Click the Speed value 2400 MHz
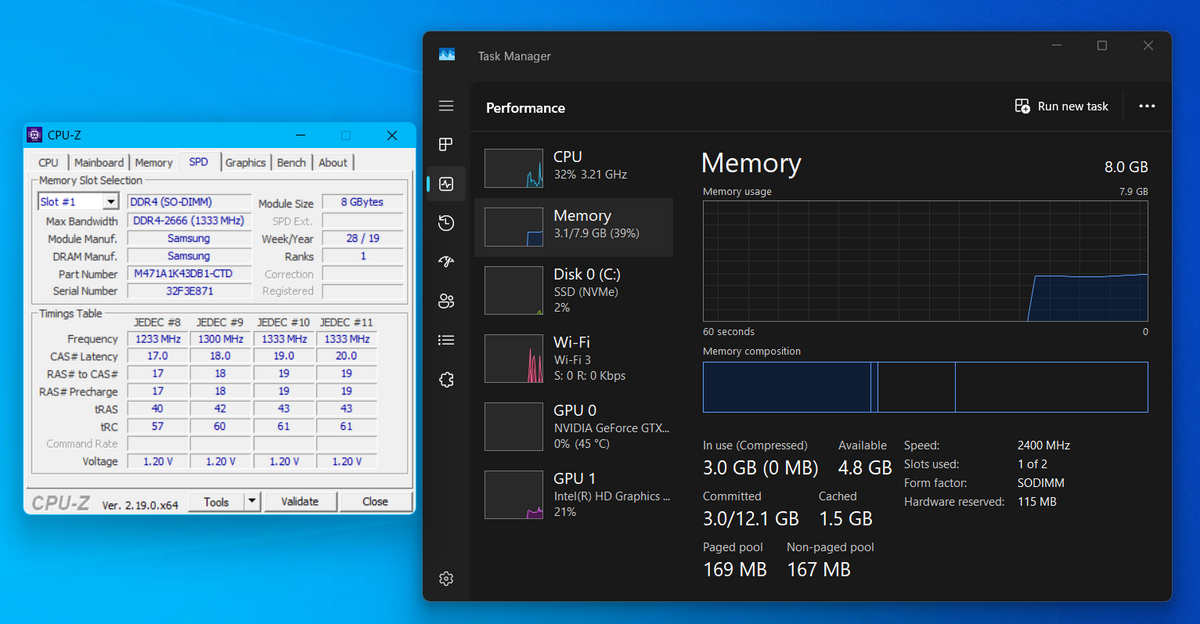 (x=1044, y=446)
